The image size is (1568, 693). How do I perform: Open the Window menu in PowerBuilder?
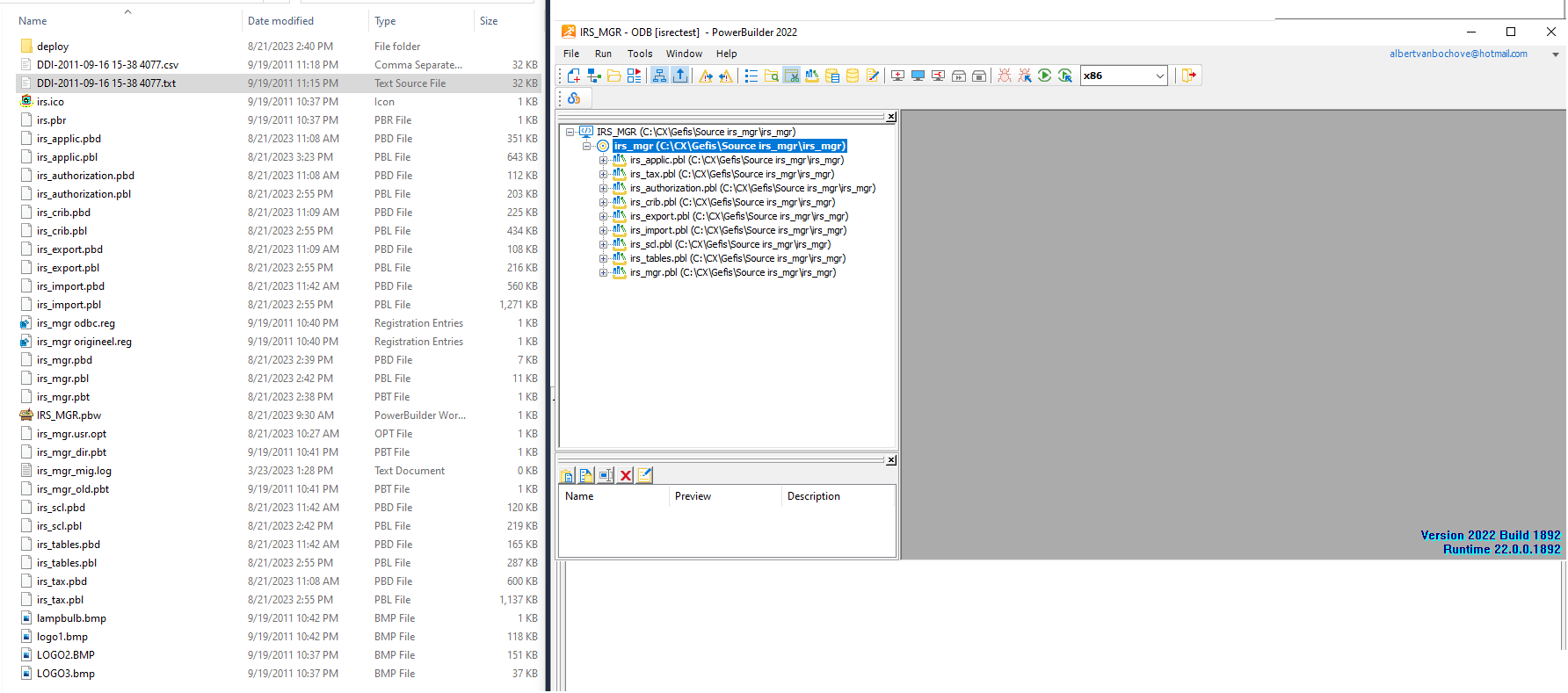coord(684,54)
